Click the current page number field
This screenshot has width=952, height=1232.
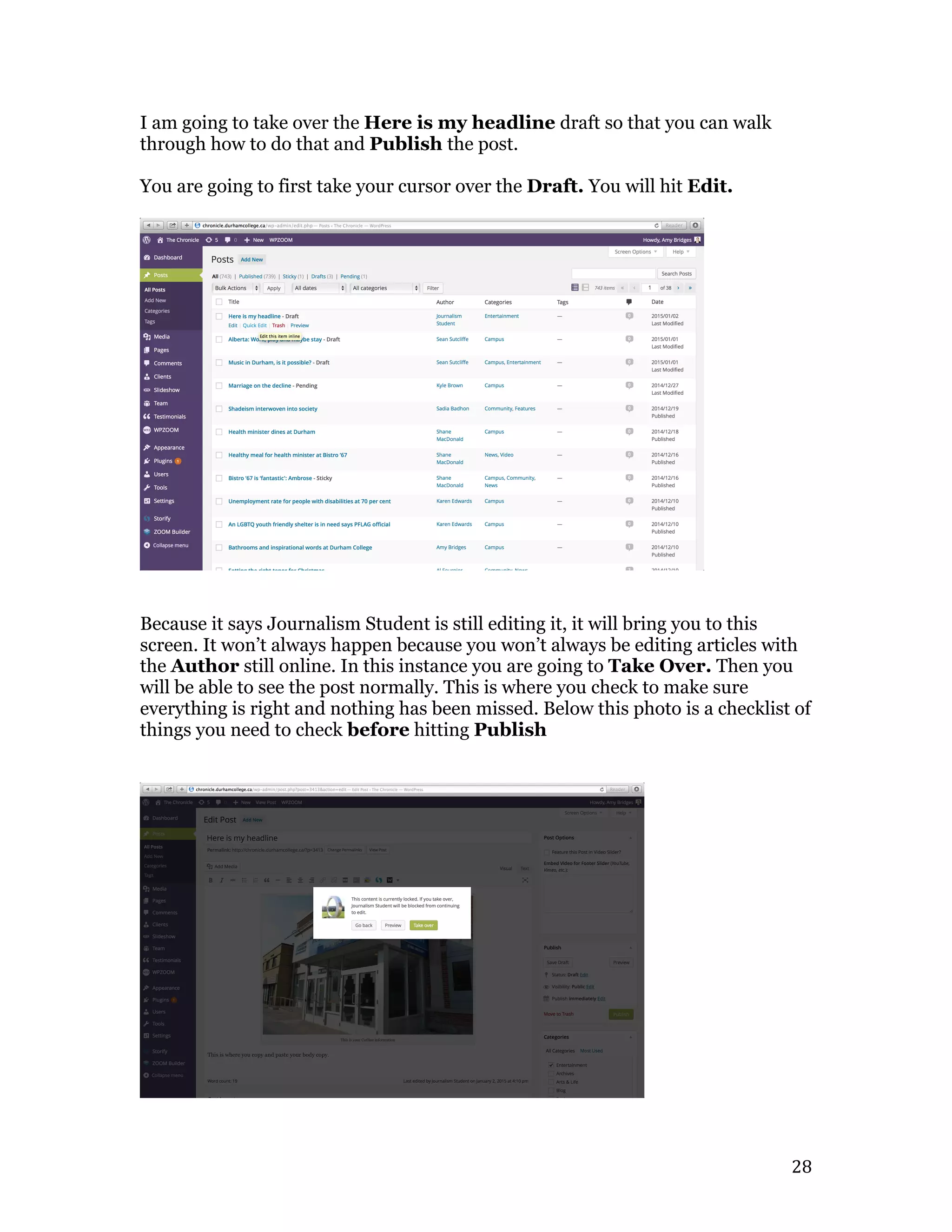[650, 288]
